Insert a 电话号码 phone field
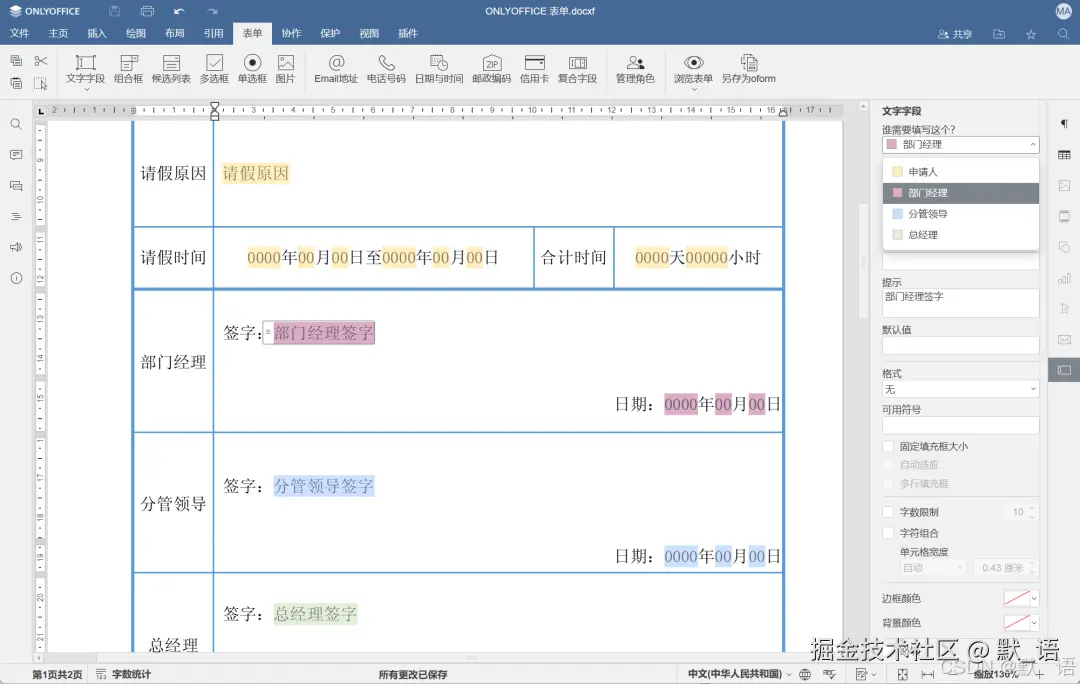Image resolution: width=1080 pixels, height=684 pixels. point(386,69)
